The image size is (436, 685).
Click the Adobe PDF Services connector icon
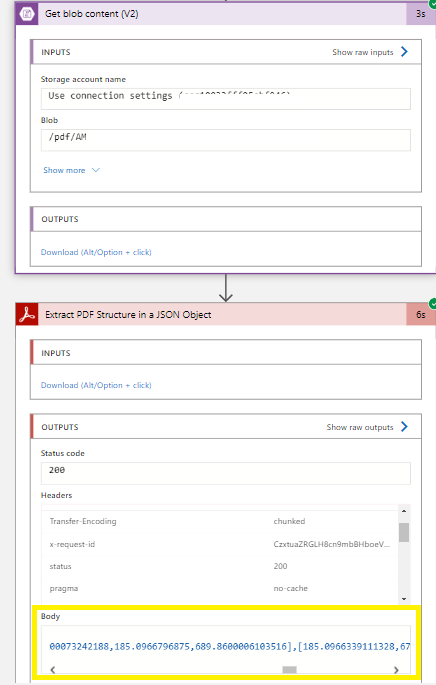point(27,314)
